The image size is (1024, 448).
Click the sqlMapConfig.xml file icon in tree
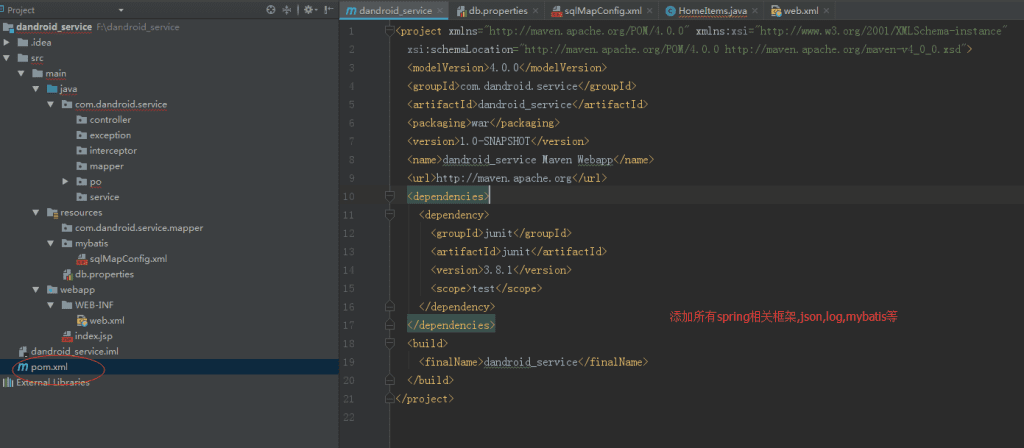[81, 258]
